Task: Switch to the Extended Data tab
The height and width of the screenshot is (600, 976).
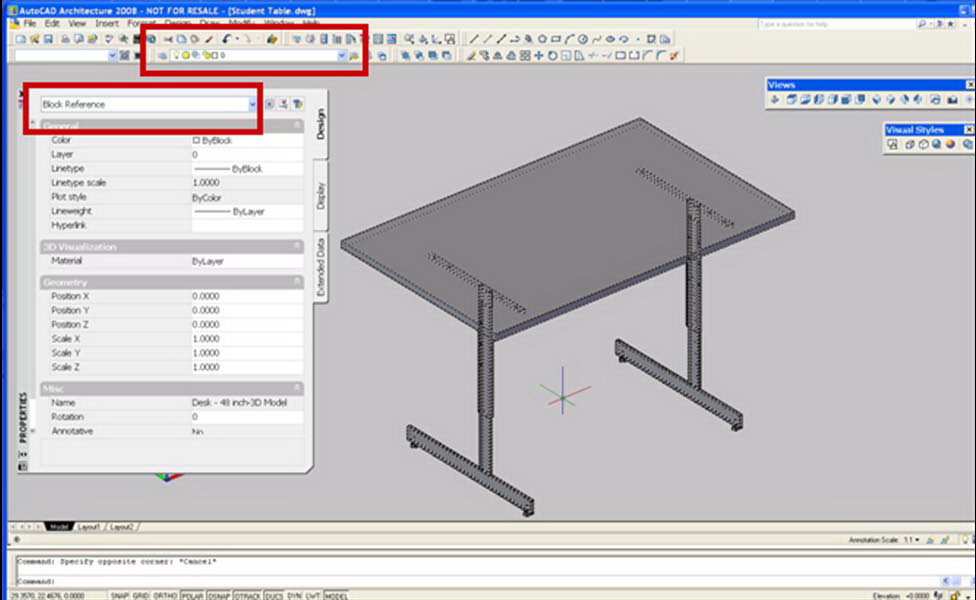Action: (x=321, y=267)
